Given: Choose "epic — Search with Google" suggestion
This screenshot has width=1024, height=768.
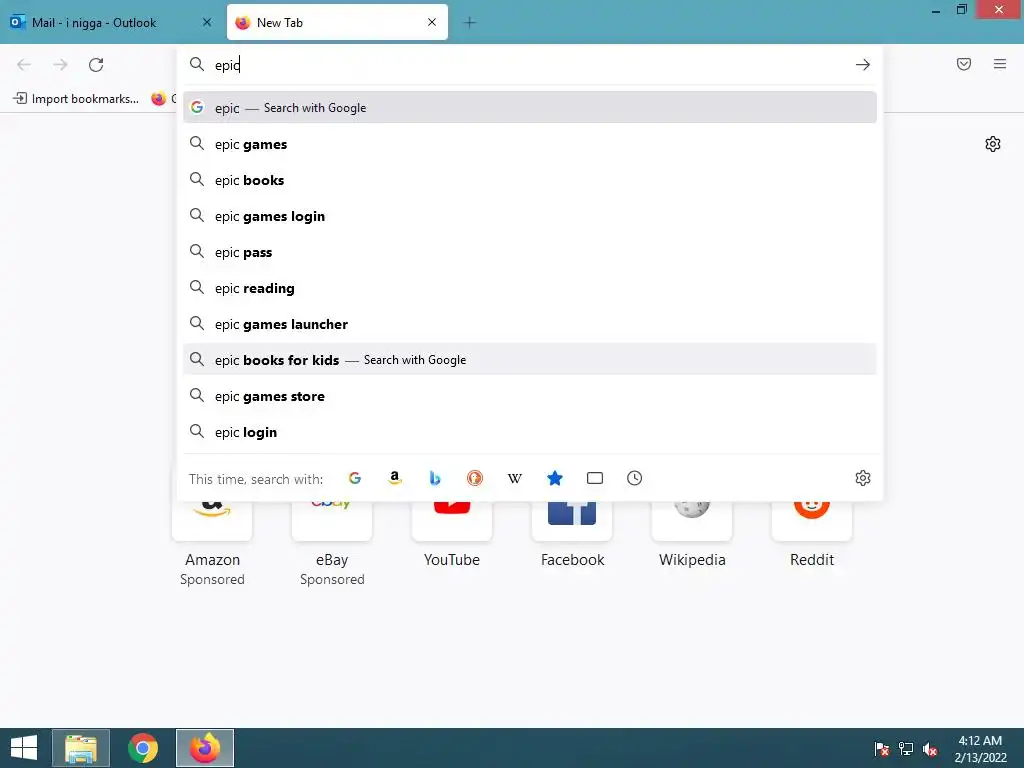Looking at the screenshot, I should [x=530, y=108].
